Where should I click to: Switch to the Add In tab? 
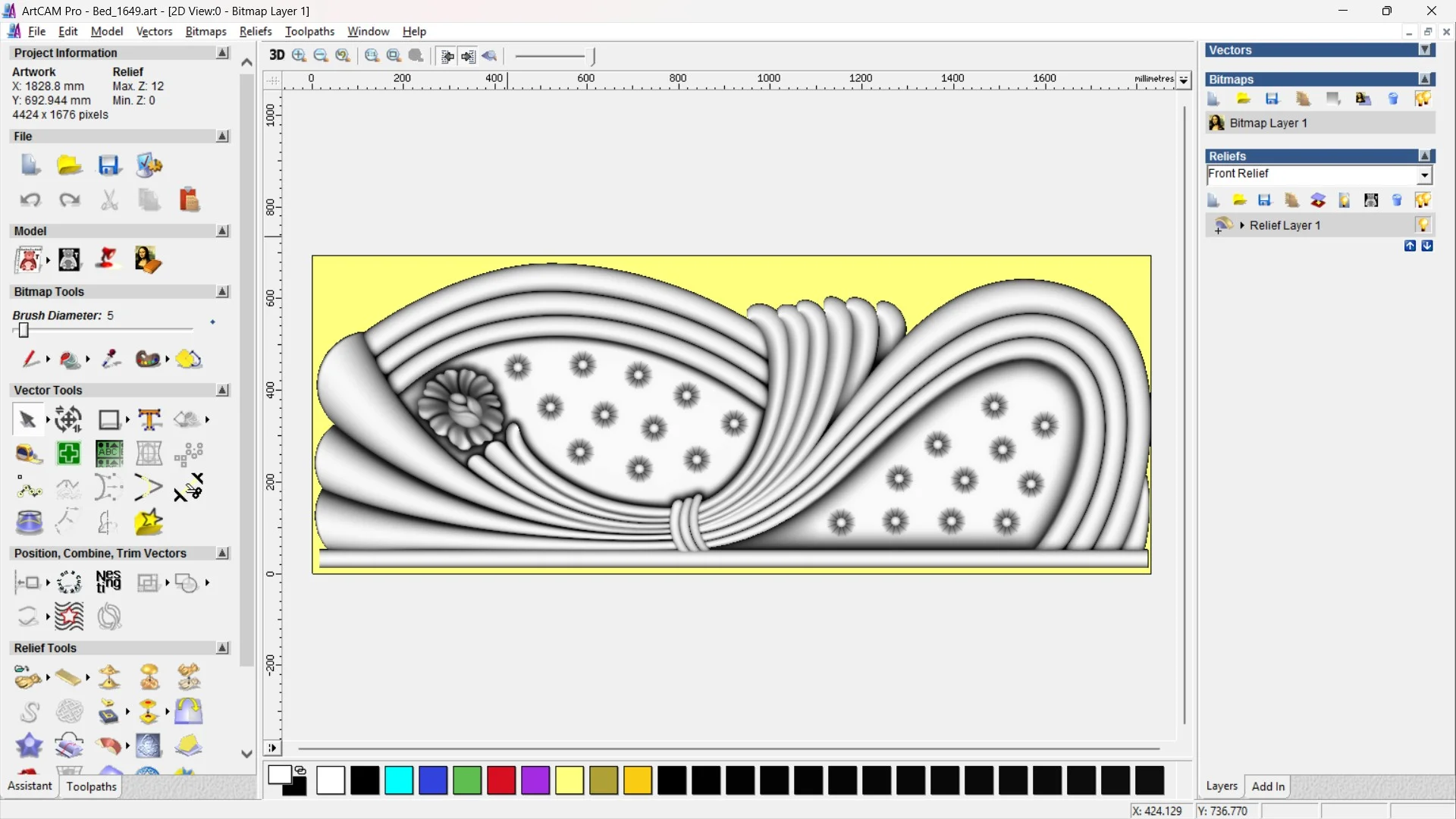1268,786
